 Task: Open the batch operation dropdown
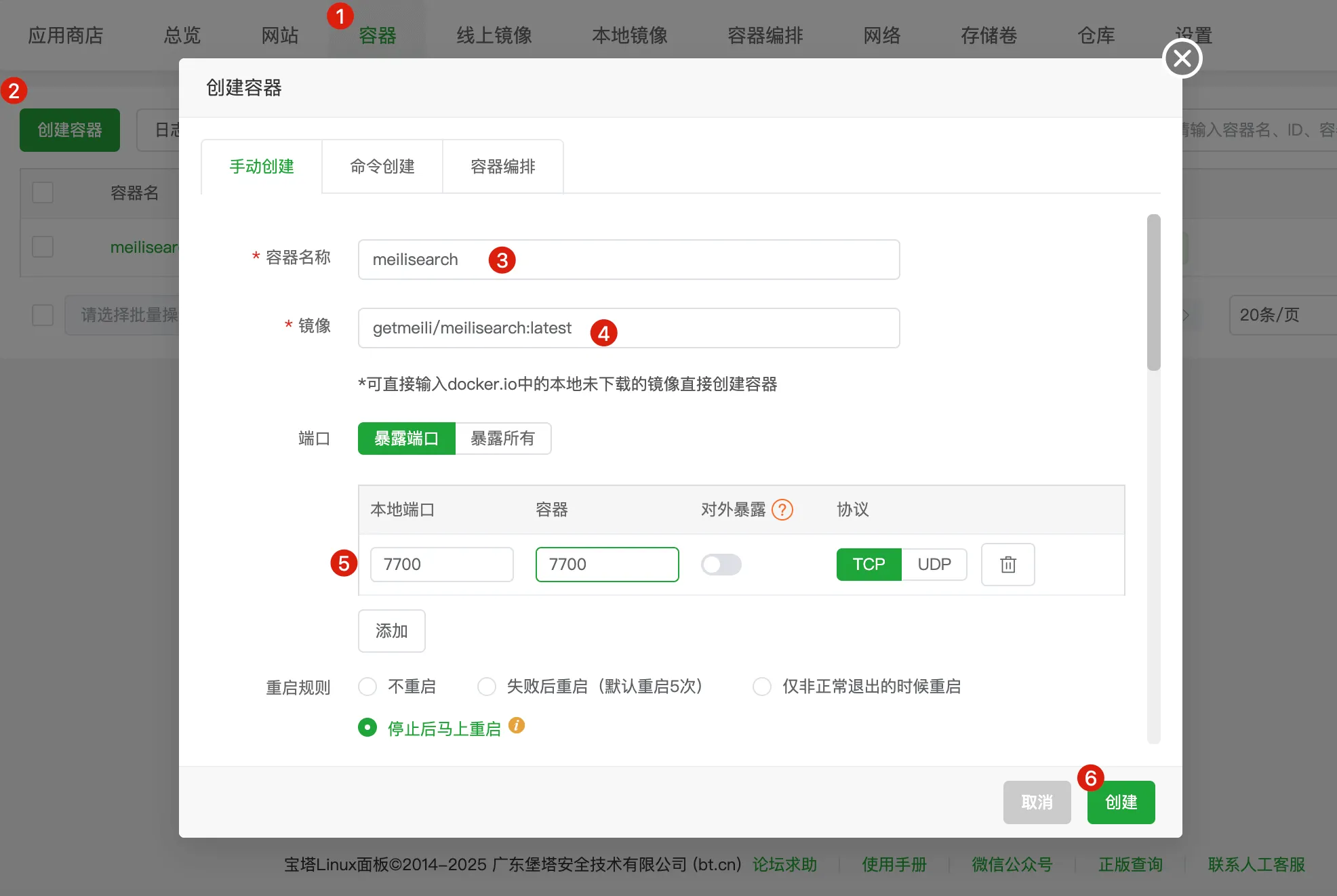(122, 314)
